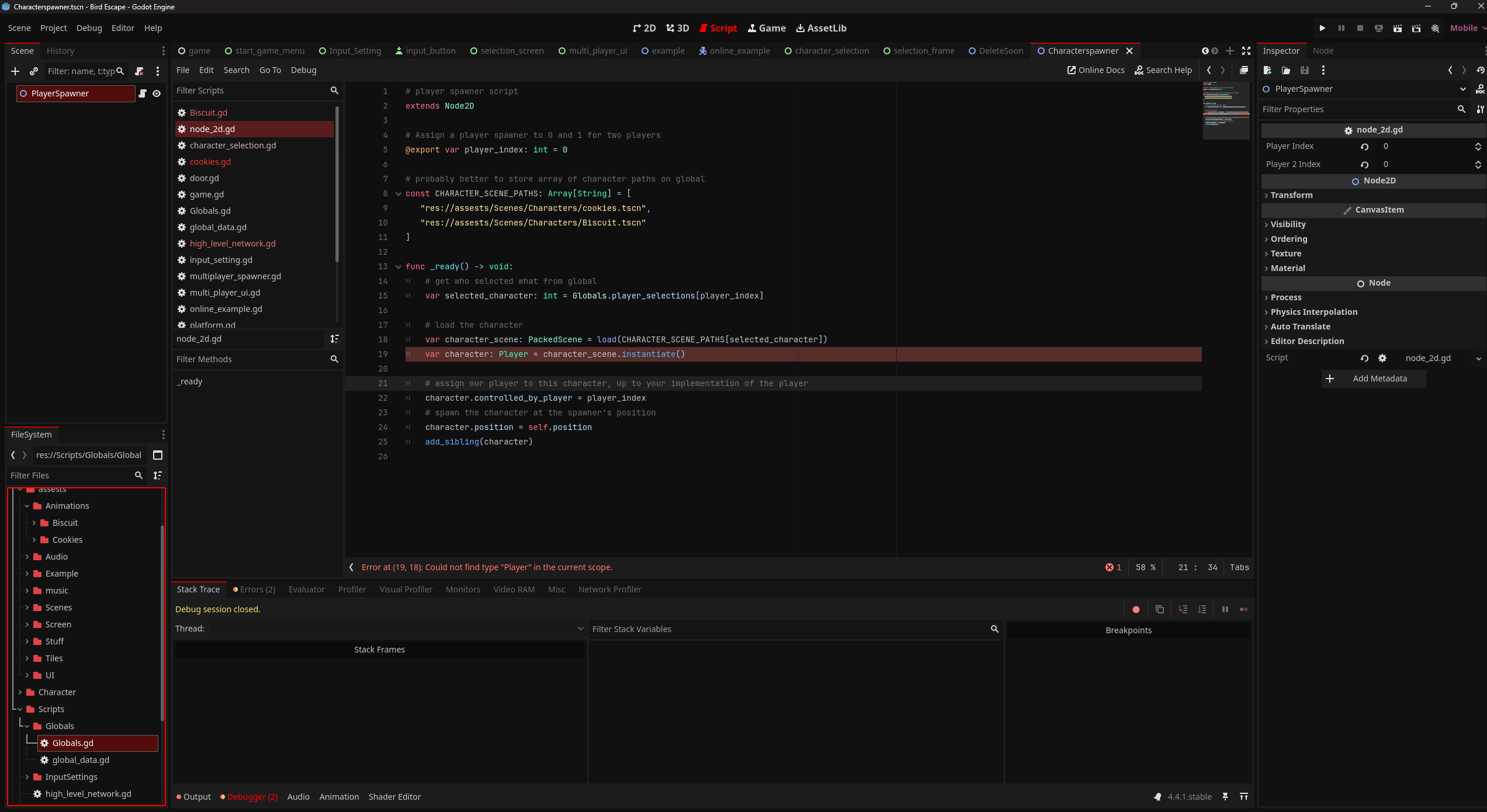This screenshot has height=812, width=1487.
Task: Increment the Player Index stepper
Action: pyautogui.click(x=1478, y=144)
